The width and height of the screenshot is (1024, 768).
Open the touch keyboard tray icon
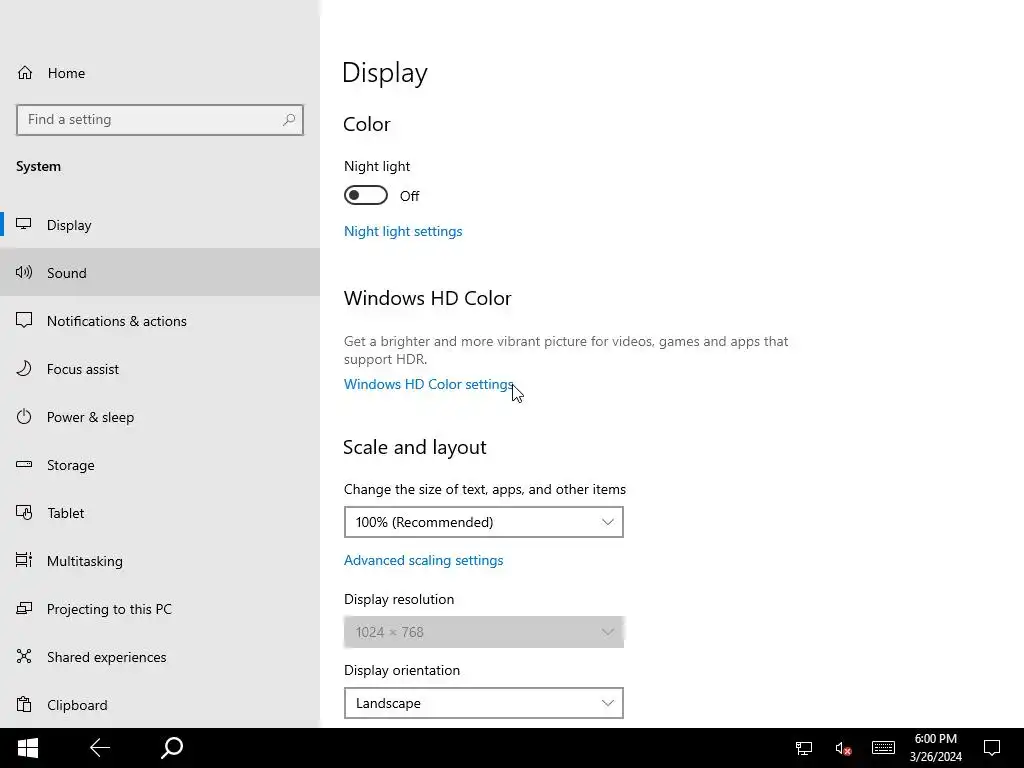point(883,748)
